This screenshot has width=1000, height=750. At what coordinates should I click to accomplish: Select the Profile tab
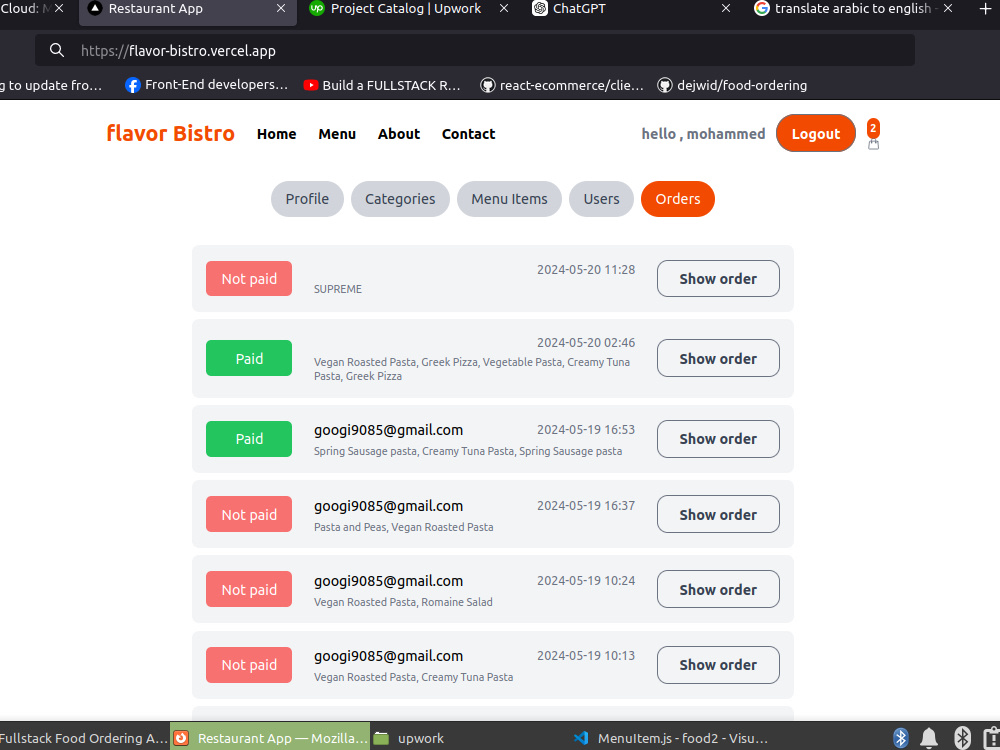307,199
